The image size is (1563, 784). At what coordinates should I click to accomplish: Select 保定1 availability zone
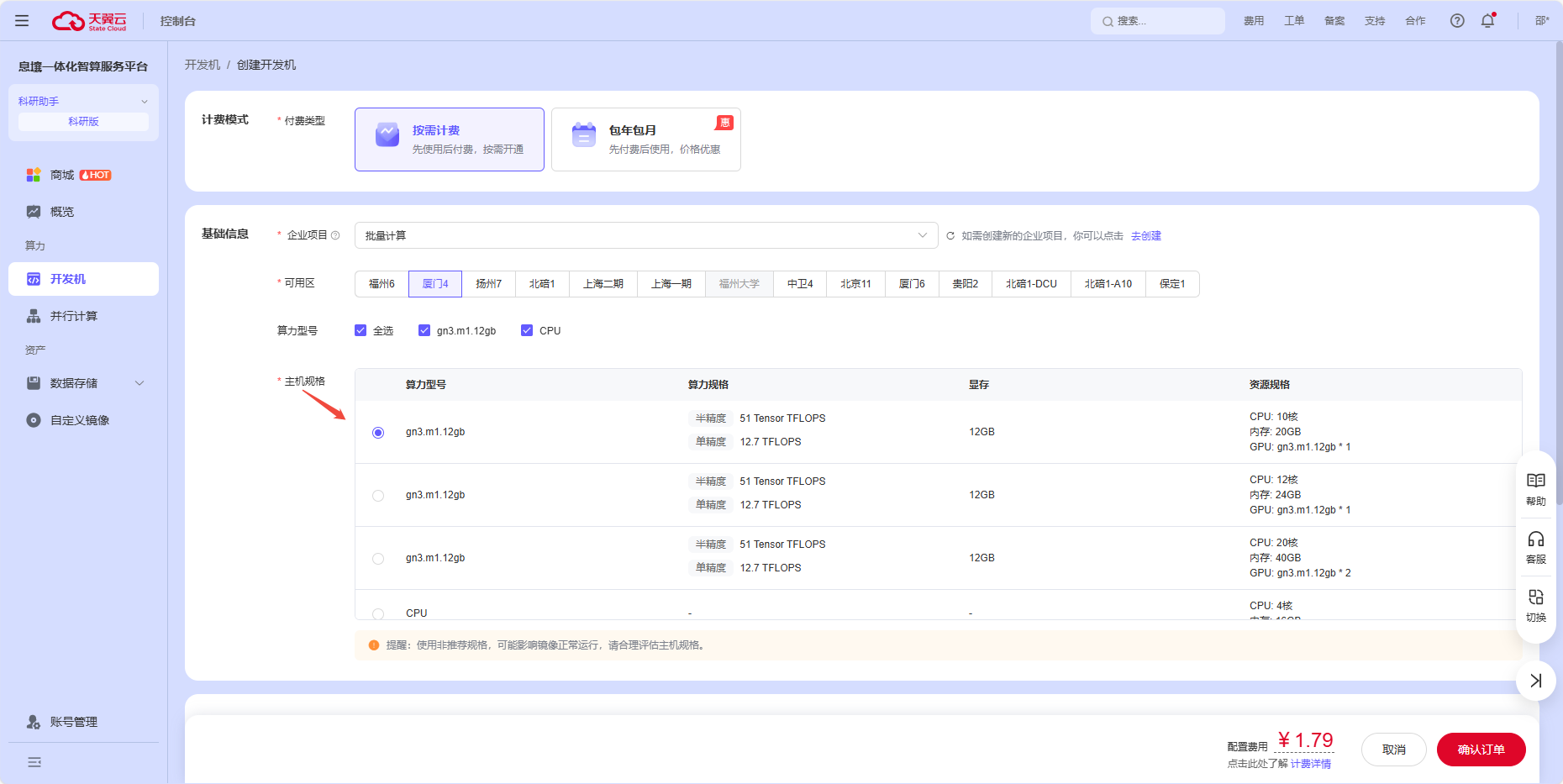coord(1172,284)
